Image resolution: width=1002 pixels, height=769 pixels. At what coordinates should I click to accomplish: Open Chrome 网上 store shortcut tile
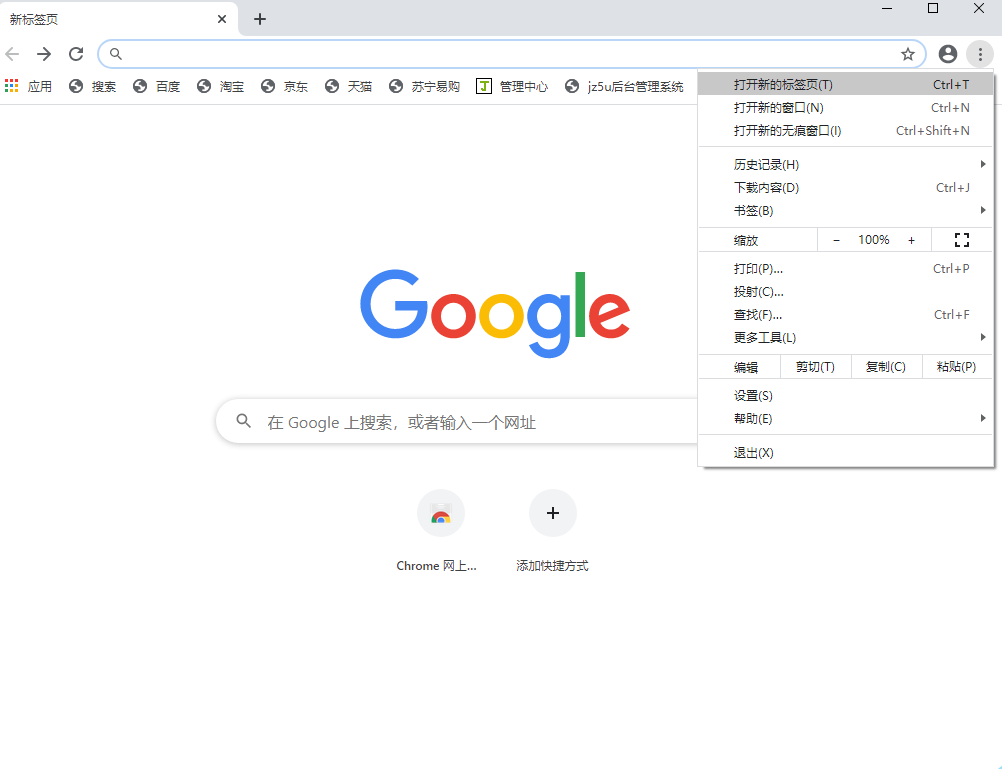[440, 513]
